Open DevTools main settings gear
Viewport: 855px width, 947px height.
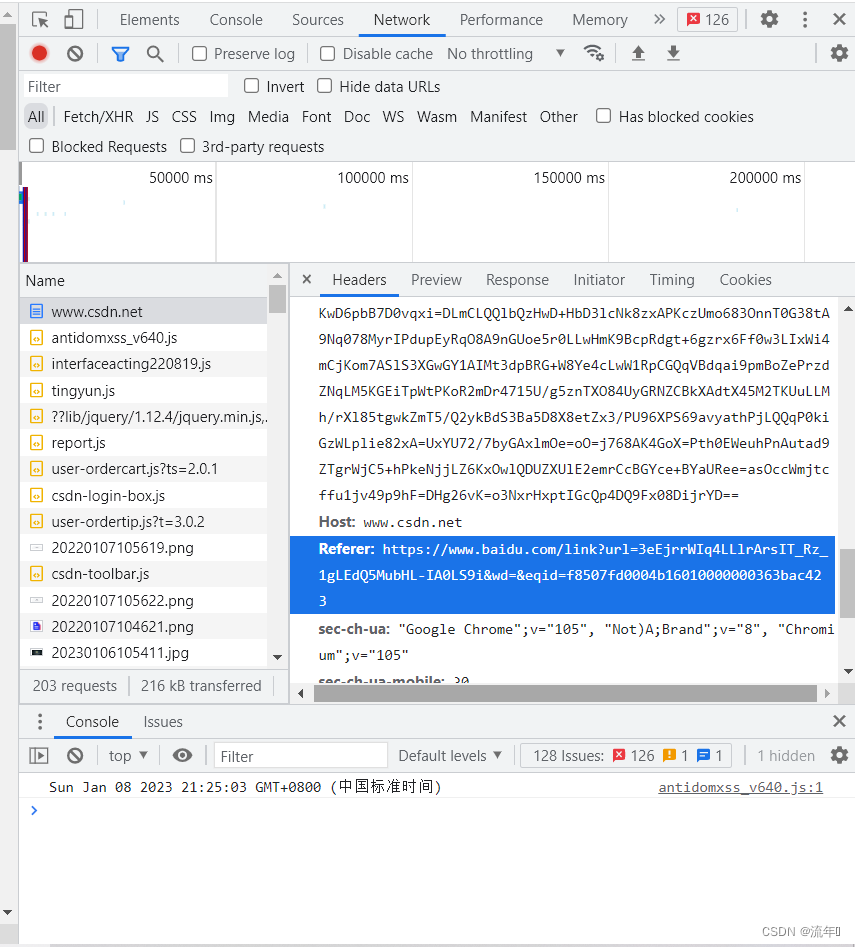coord(769,19)
